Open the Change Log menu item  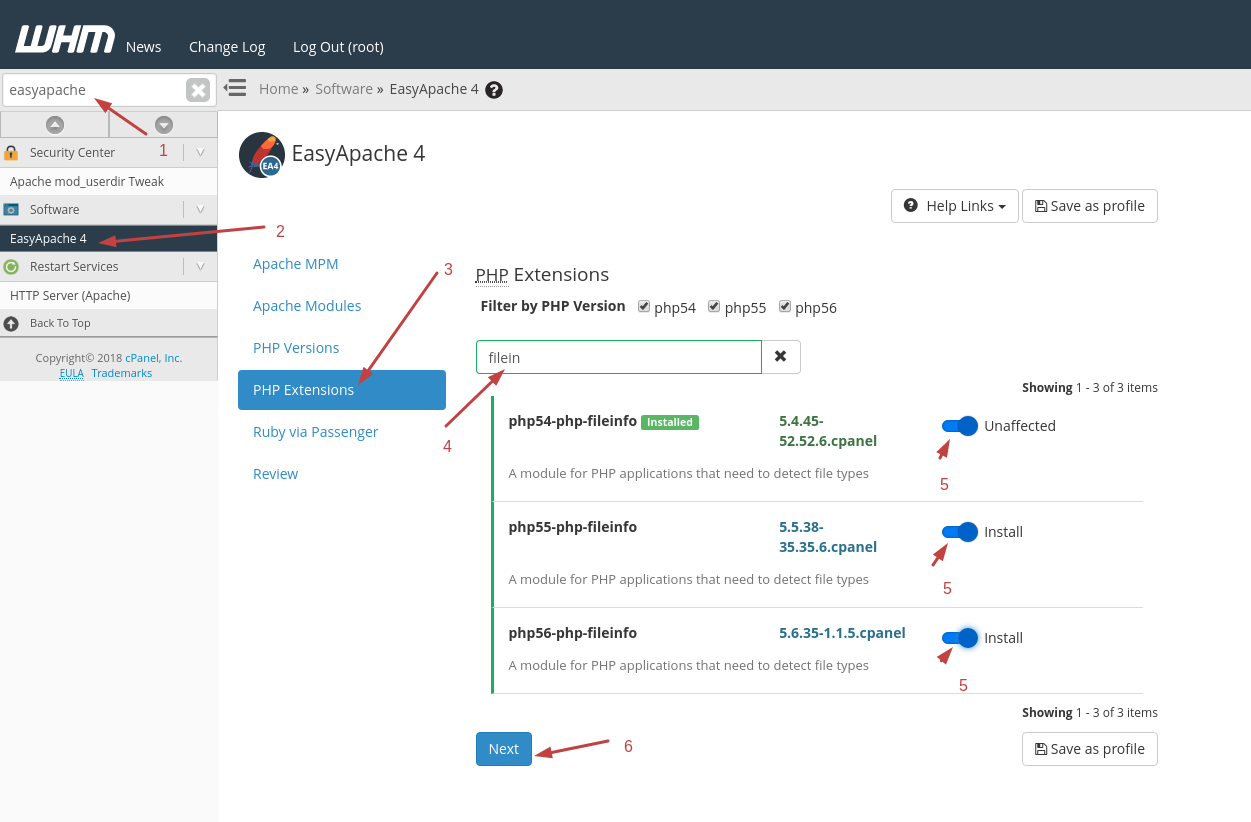click(227, 46)
